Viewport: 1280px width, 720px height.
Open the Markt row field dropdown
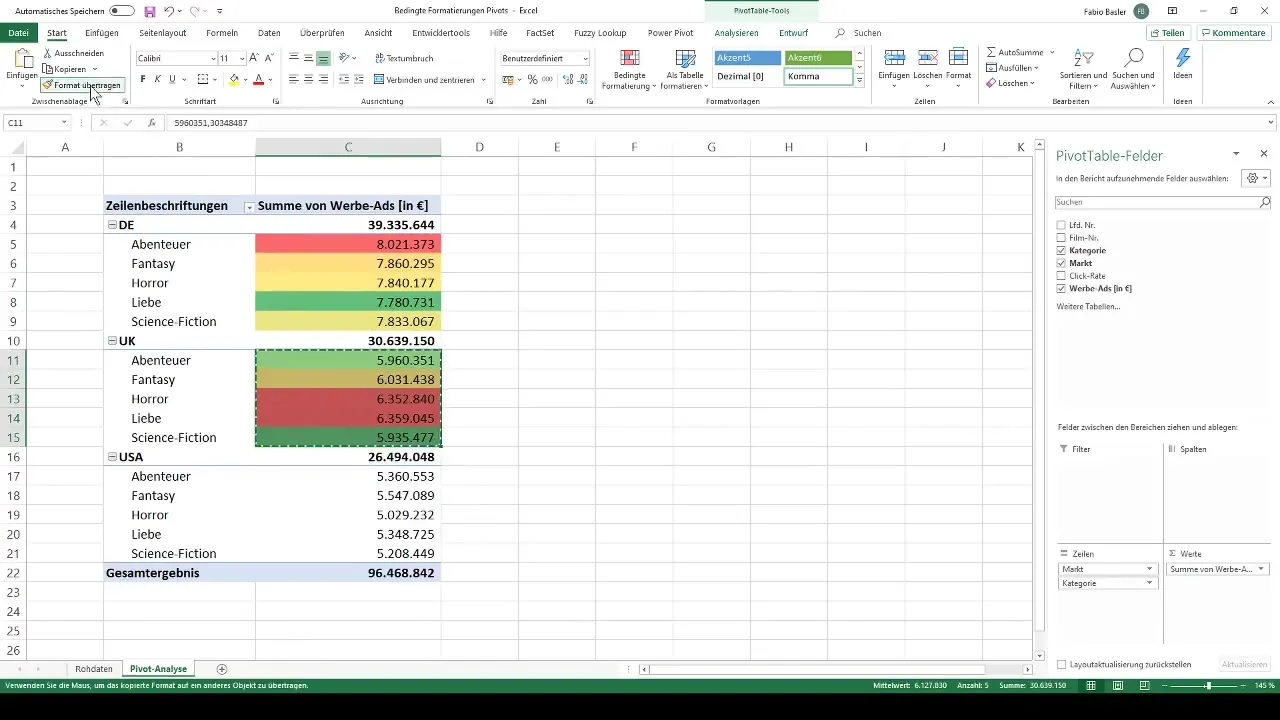coord(1150,569)
